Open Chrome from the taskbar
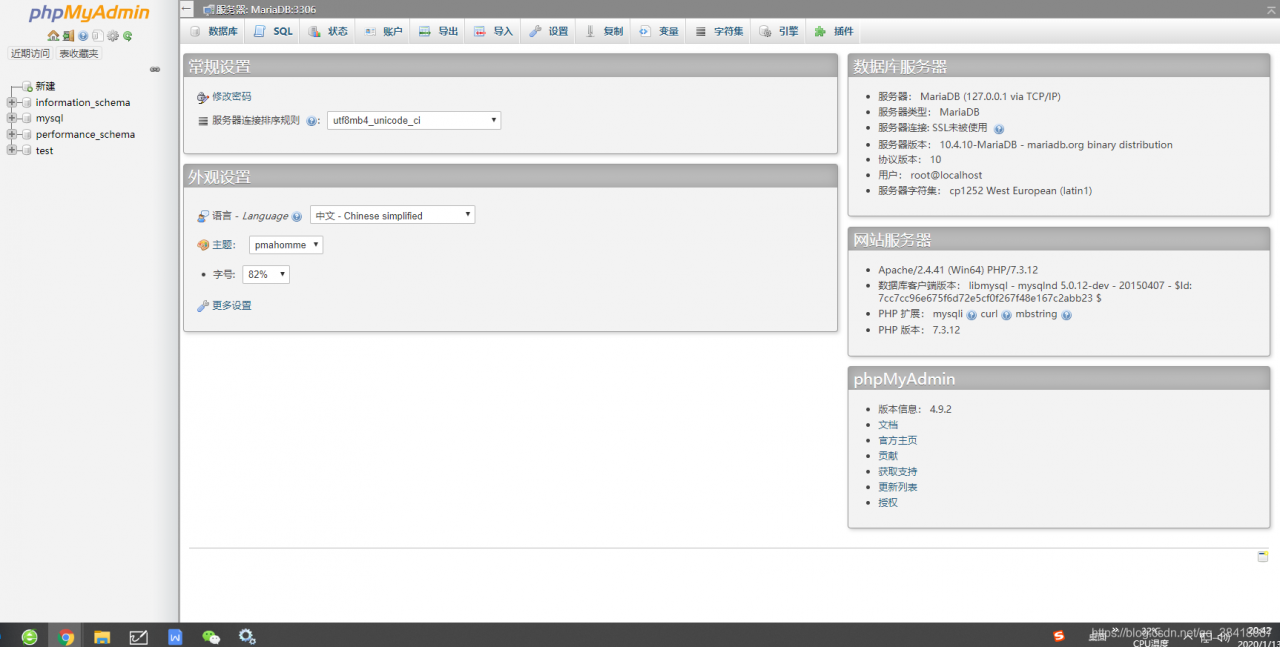The height and width of the screenshot is (647, 1280). coord(66,636)
